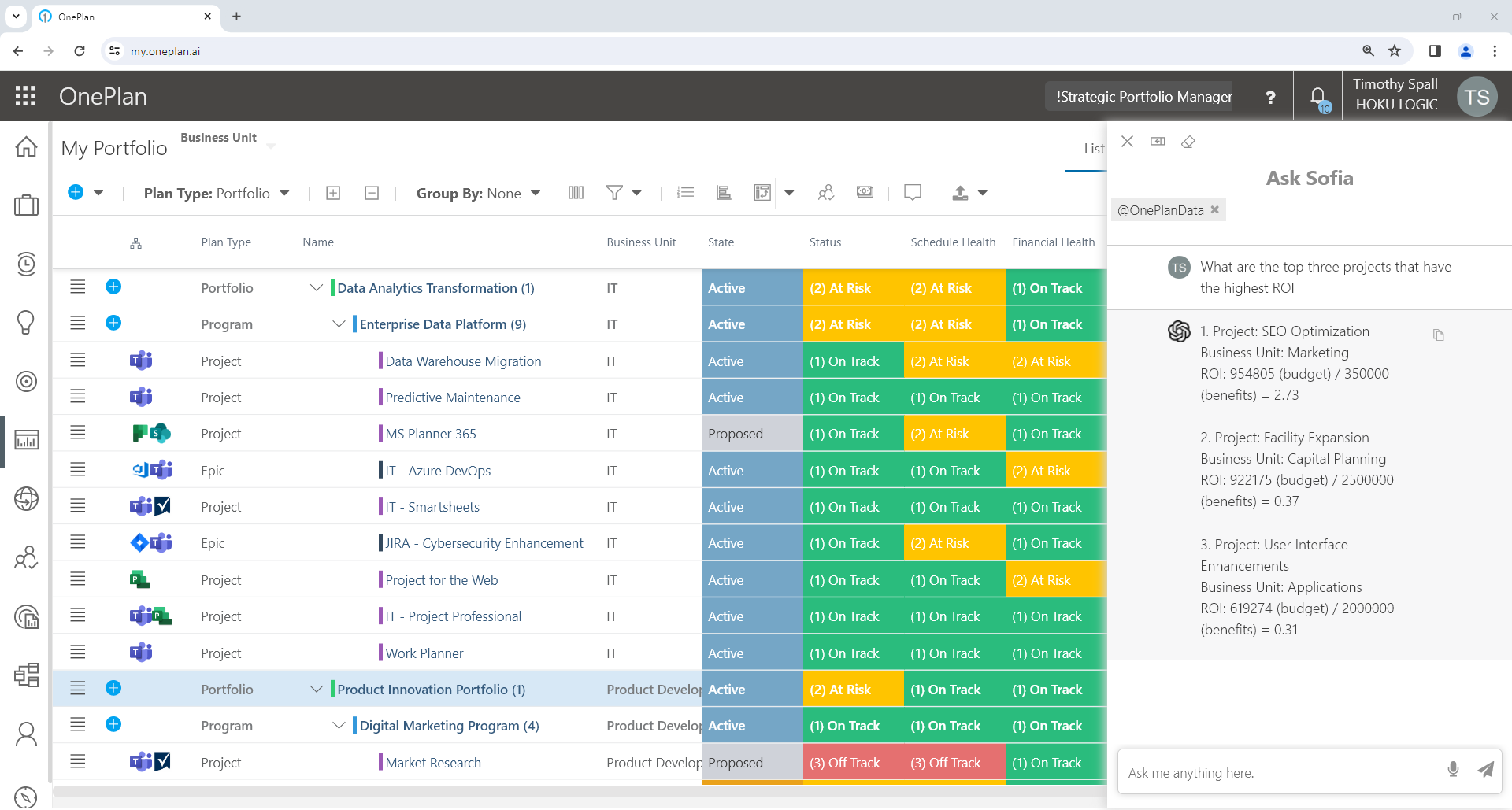This screenshot has width=1512, height=810.
Task: Sort by the Schedule Health column header
Action: [953, 242]
